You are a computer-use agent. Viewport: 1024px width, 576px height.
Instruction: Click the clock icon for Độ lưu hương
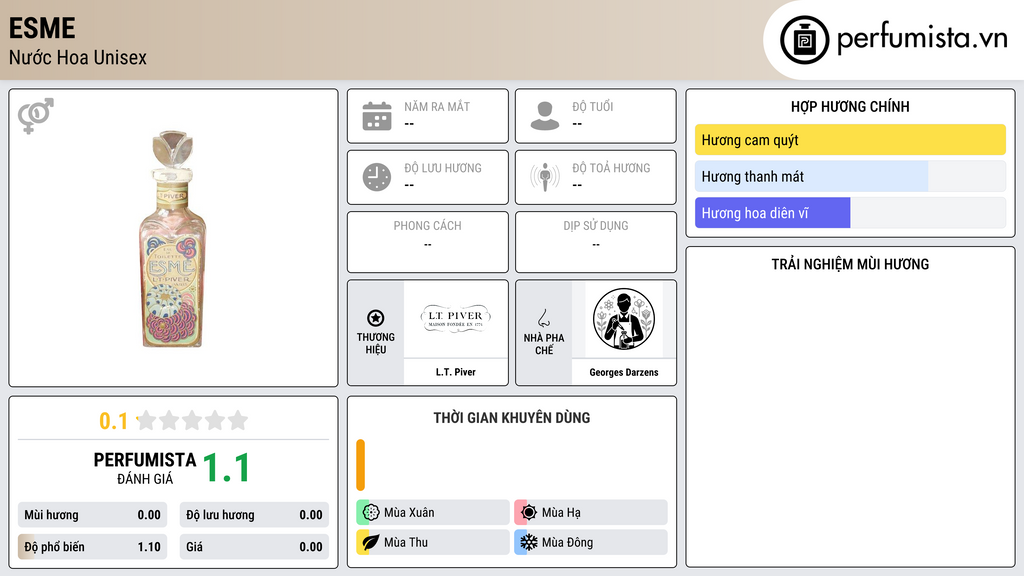point(377,177)
